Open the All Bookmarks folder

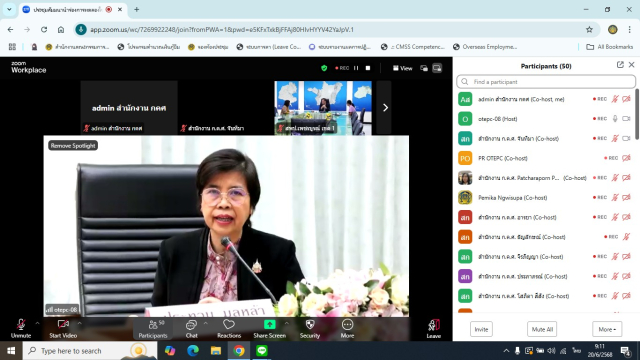609,47
